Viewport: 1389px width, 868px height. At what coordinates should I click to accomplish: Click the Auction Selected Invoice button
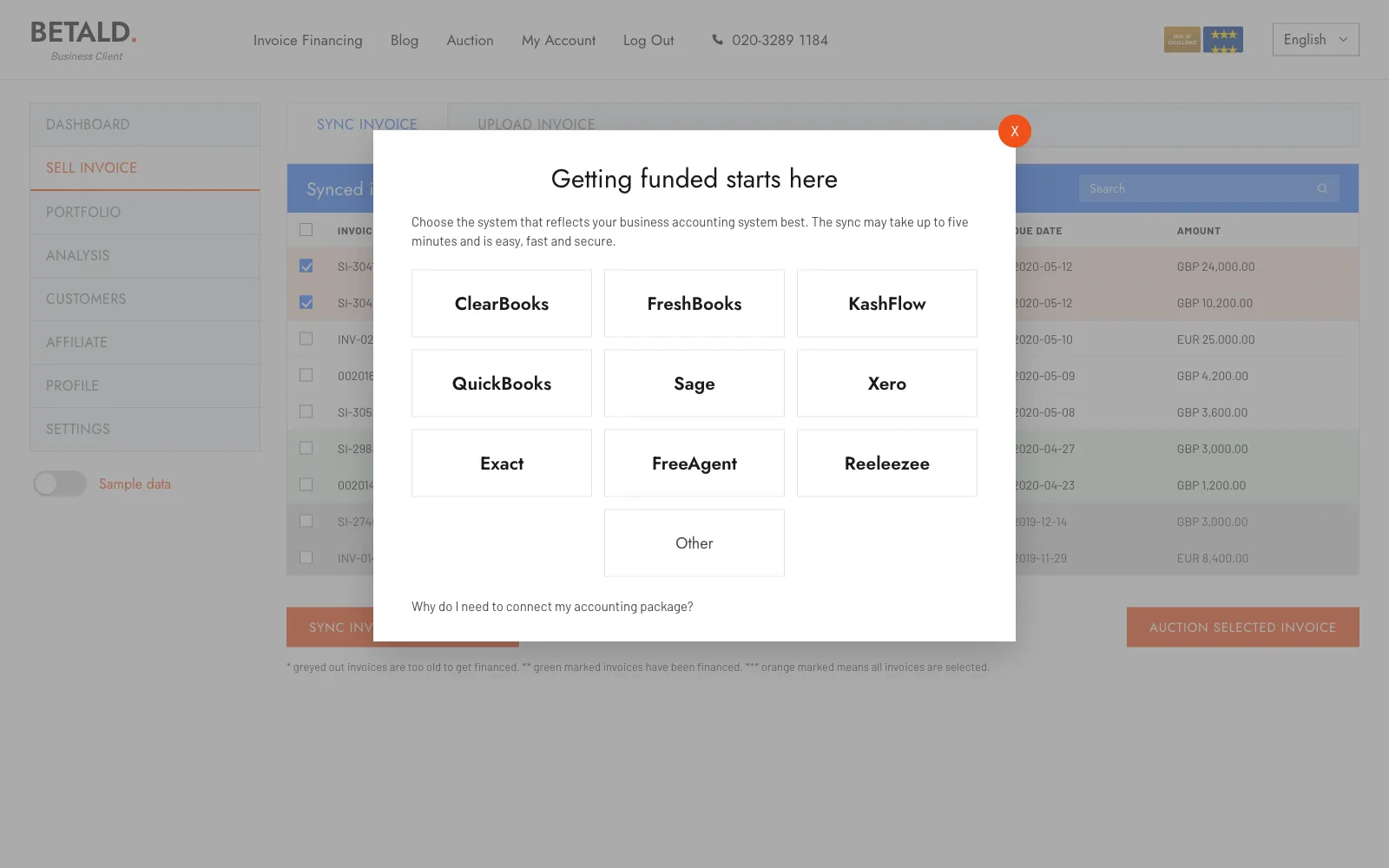(x=1242, y=627)
